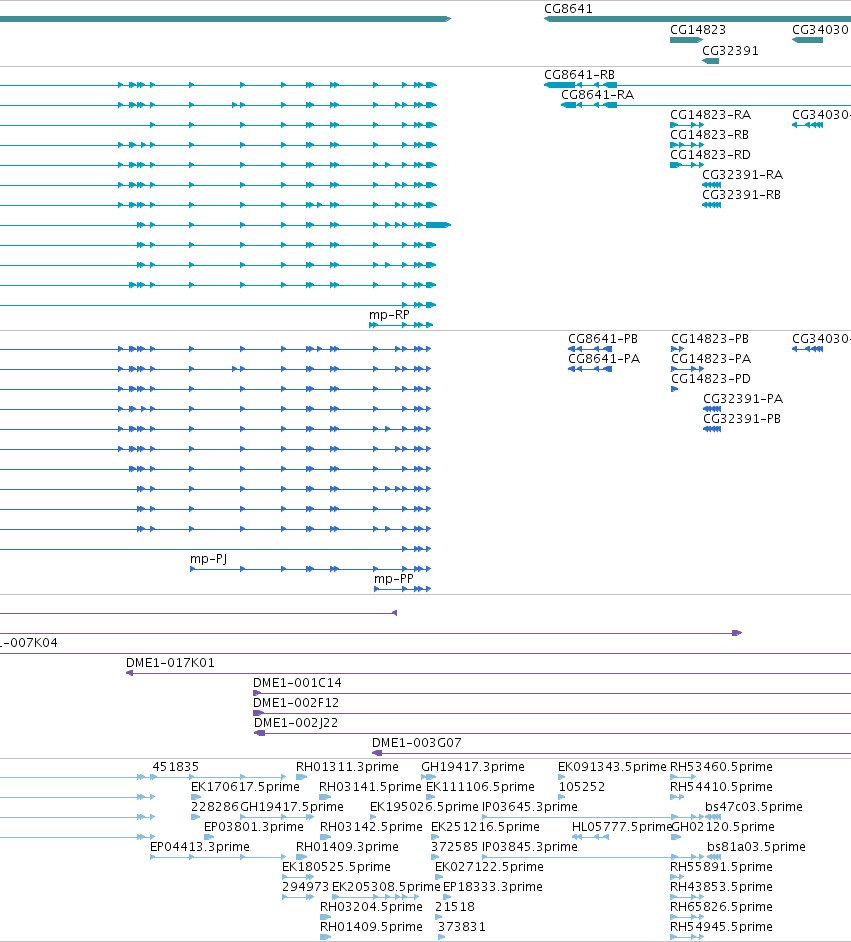Select BAC clone DME1-001C14
Image resolution: width=851 pixels, height=942 pixels.
297,683
